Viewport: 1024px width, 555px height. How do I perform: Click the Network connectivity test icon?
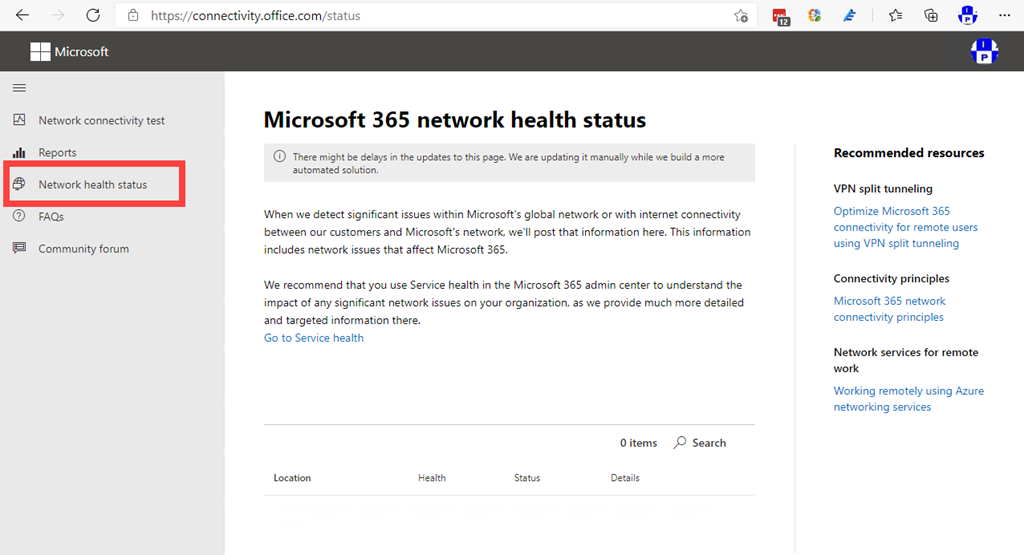coord(19,120)
